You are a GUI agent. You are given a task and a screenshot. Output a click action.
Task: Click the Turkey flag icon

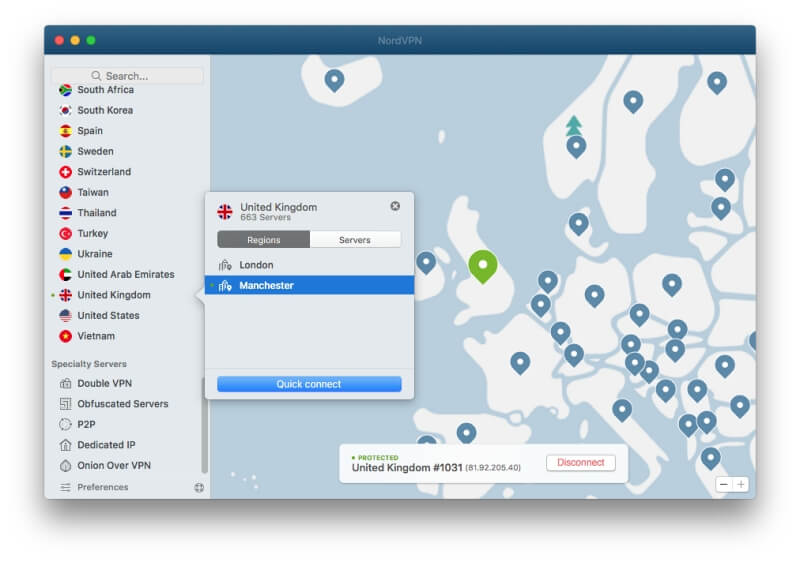pos(65,234)
